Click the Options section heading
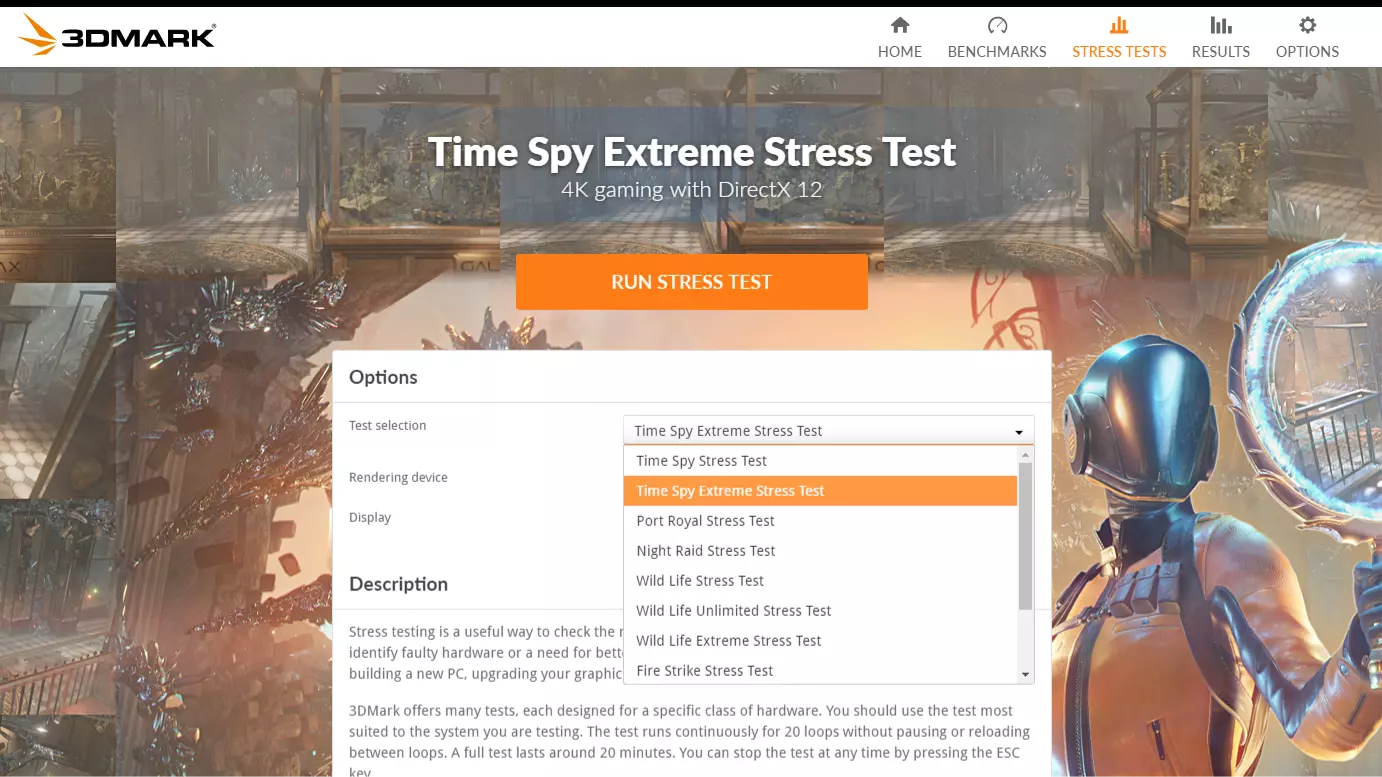Viewport: 1382px width, 777px height. [383, 377]
